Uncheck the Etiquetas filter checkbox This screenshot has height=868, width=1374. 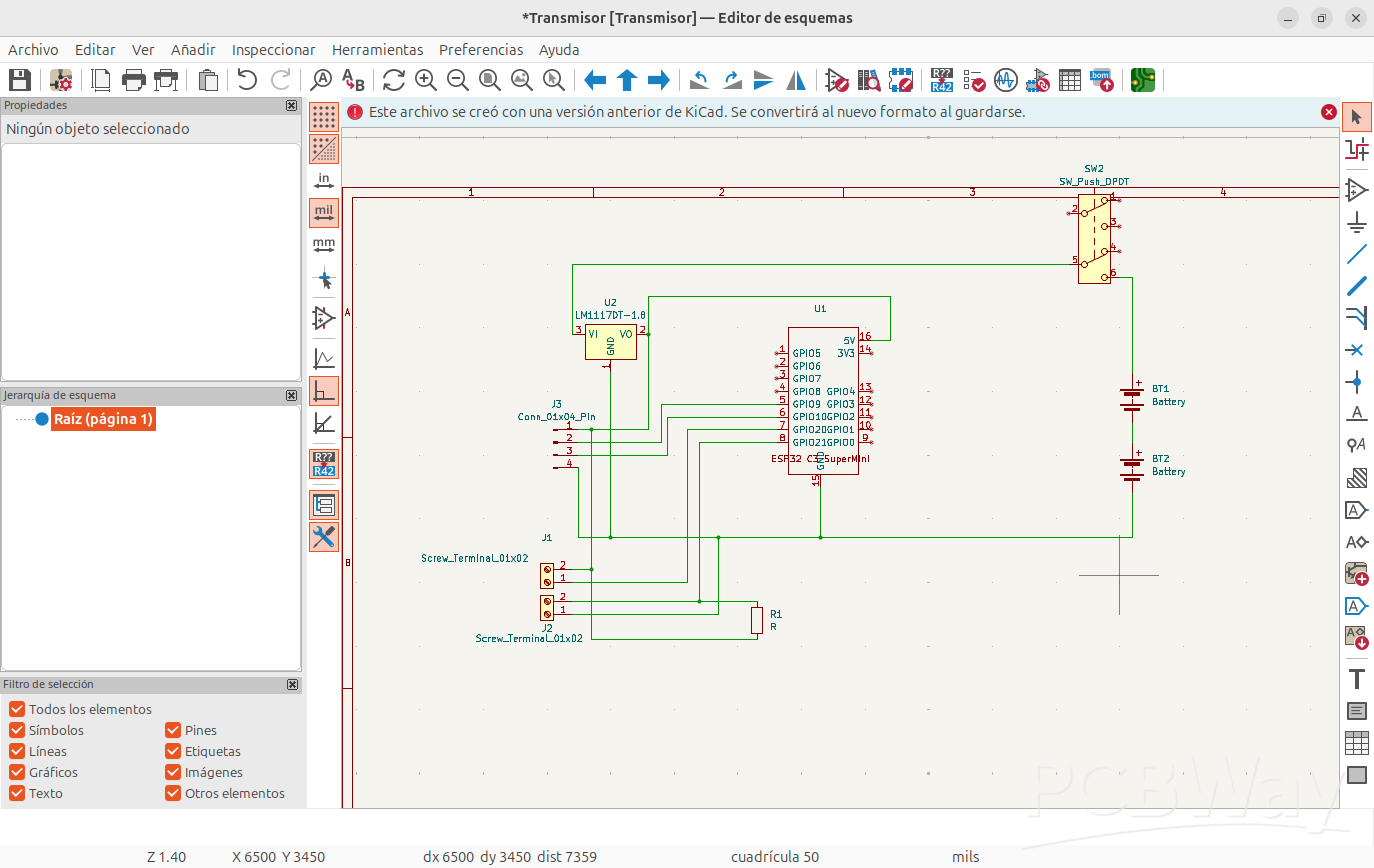coord(173,751)
